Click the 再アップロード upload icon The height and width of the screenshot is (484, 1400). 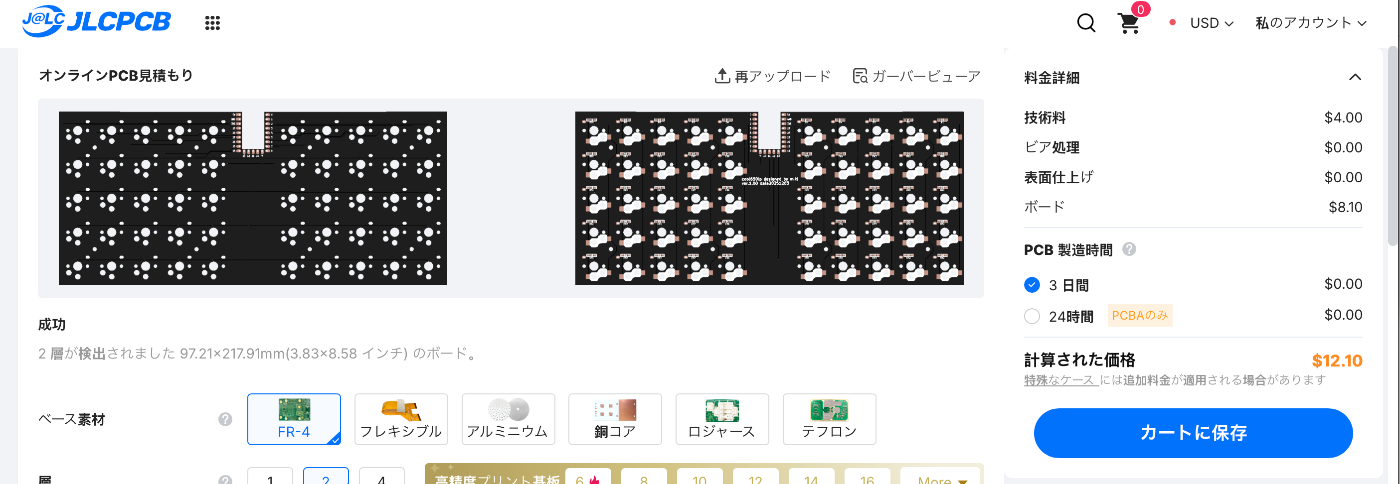click(722, 76)
